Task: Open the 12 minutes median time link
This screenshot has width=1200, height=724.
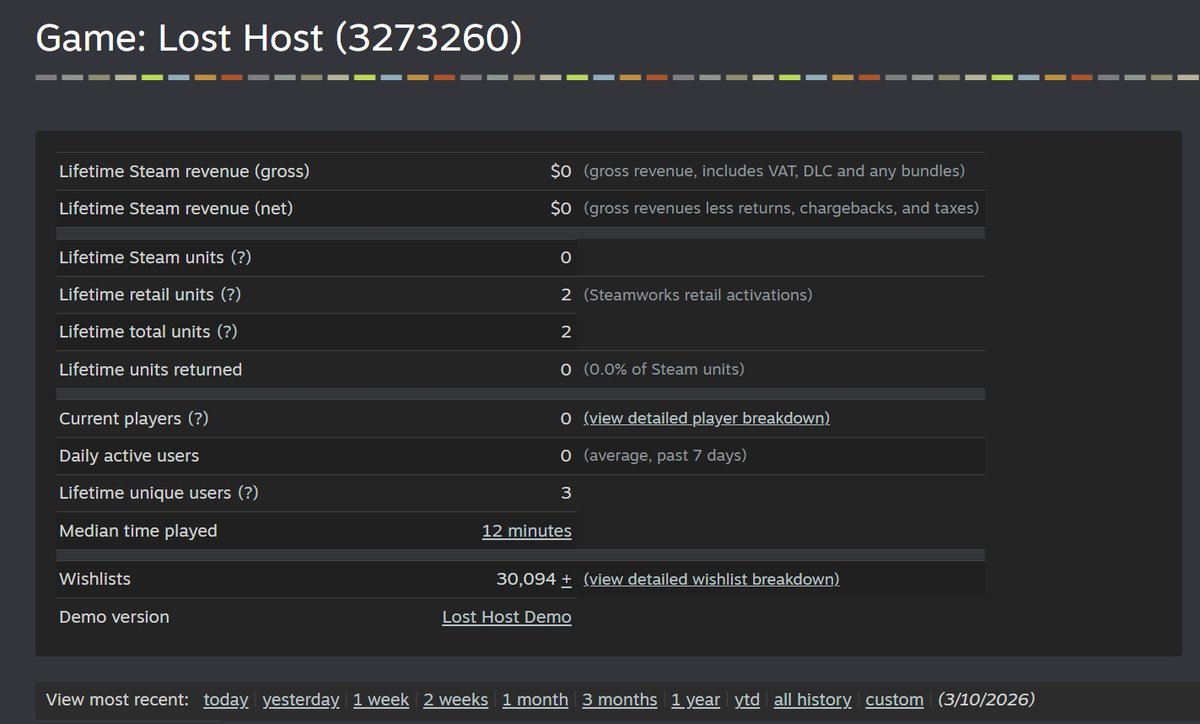Action: [526, 531]
